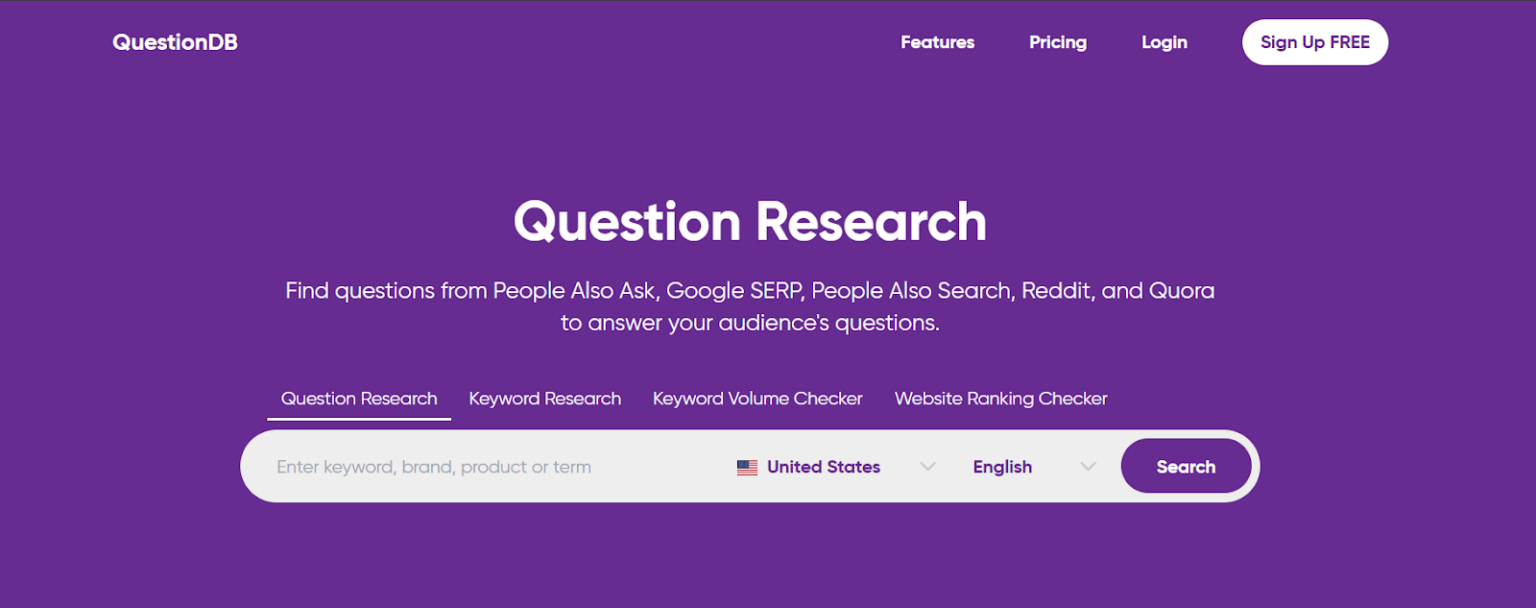Click the Search button
This screenshot has height=608, width=1536.
[x=1186, y=466]
